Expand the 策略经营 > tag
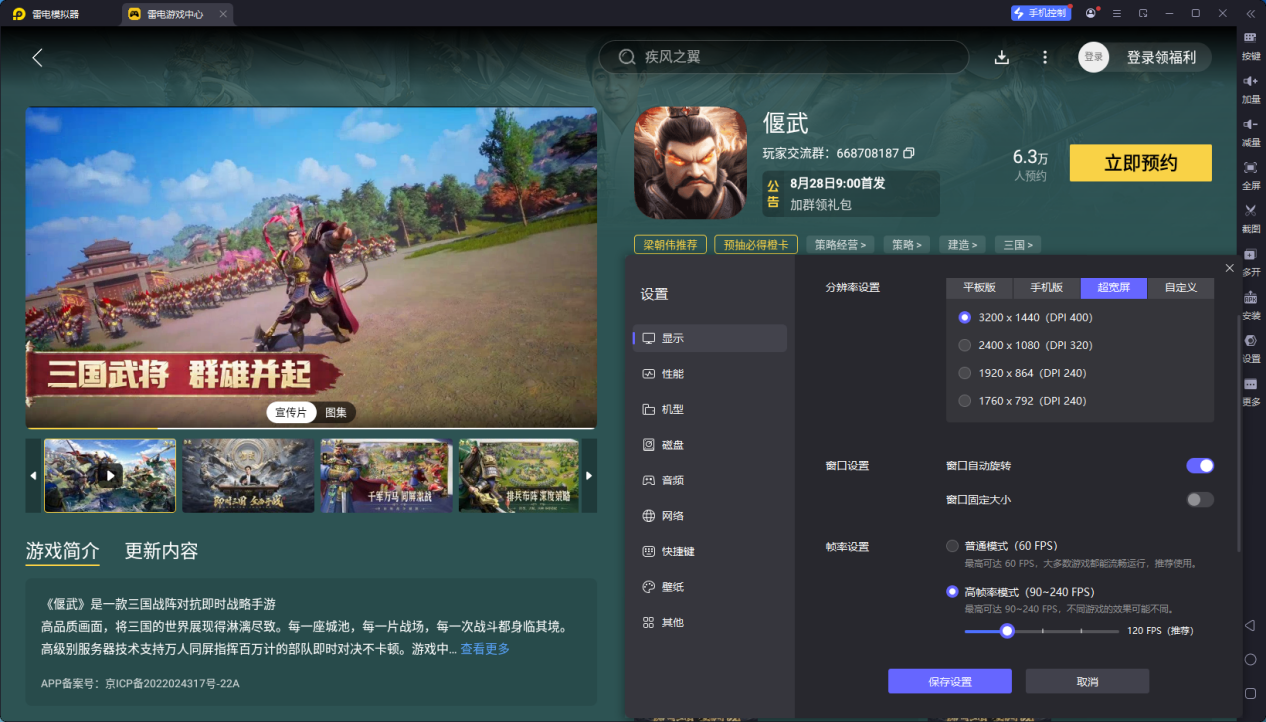Viewport: 1266px width, 722px height. point(840,244)
